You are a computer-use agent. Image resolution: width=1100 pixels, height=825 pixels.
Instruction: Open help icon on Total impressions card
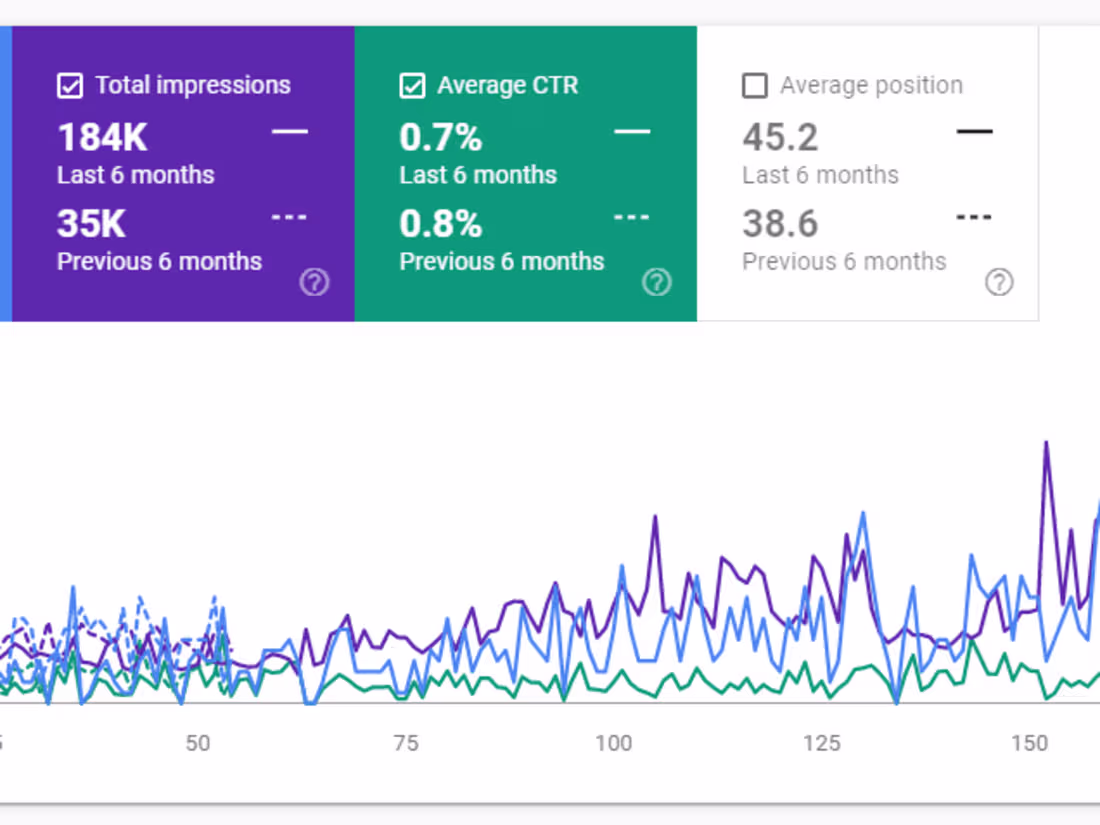coord(314,283)
